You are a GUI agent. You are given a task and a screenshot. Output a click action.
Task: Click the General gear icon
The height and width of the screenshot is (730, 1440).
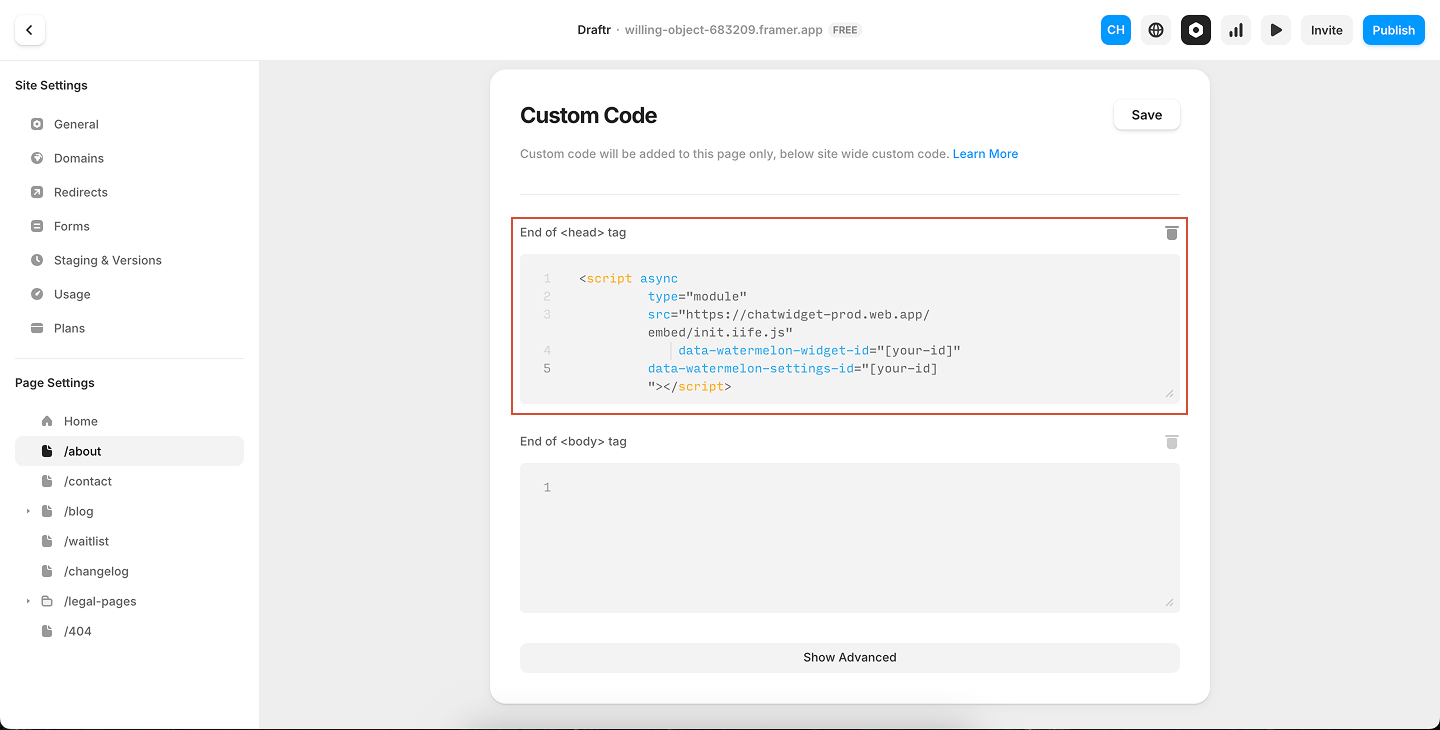click(37, 124)
